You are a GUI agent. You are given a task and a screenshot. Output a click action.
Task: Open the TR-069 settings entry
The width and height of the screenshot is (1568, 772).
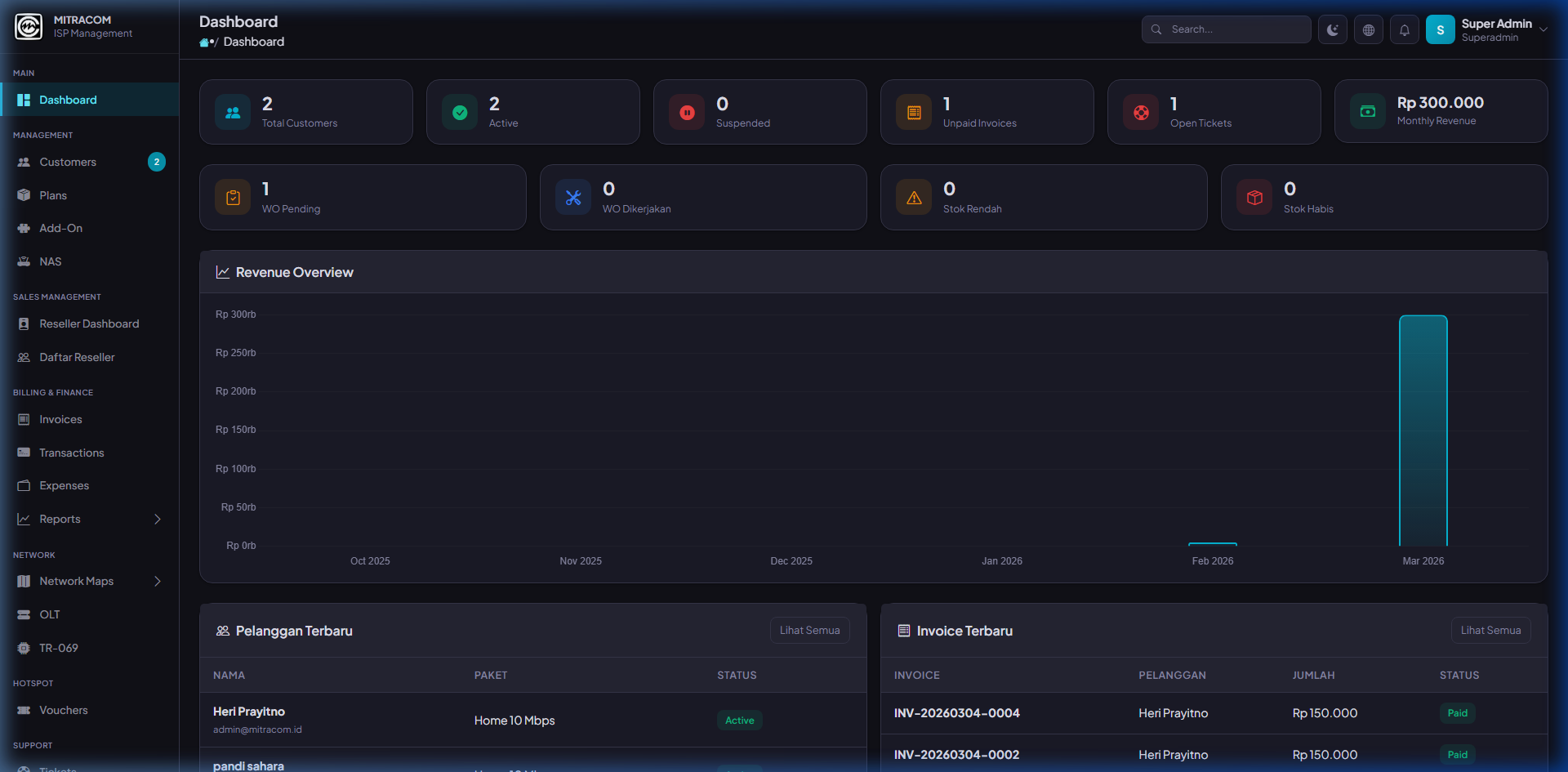(57, 648)
